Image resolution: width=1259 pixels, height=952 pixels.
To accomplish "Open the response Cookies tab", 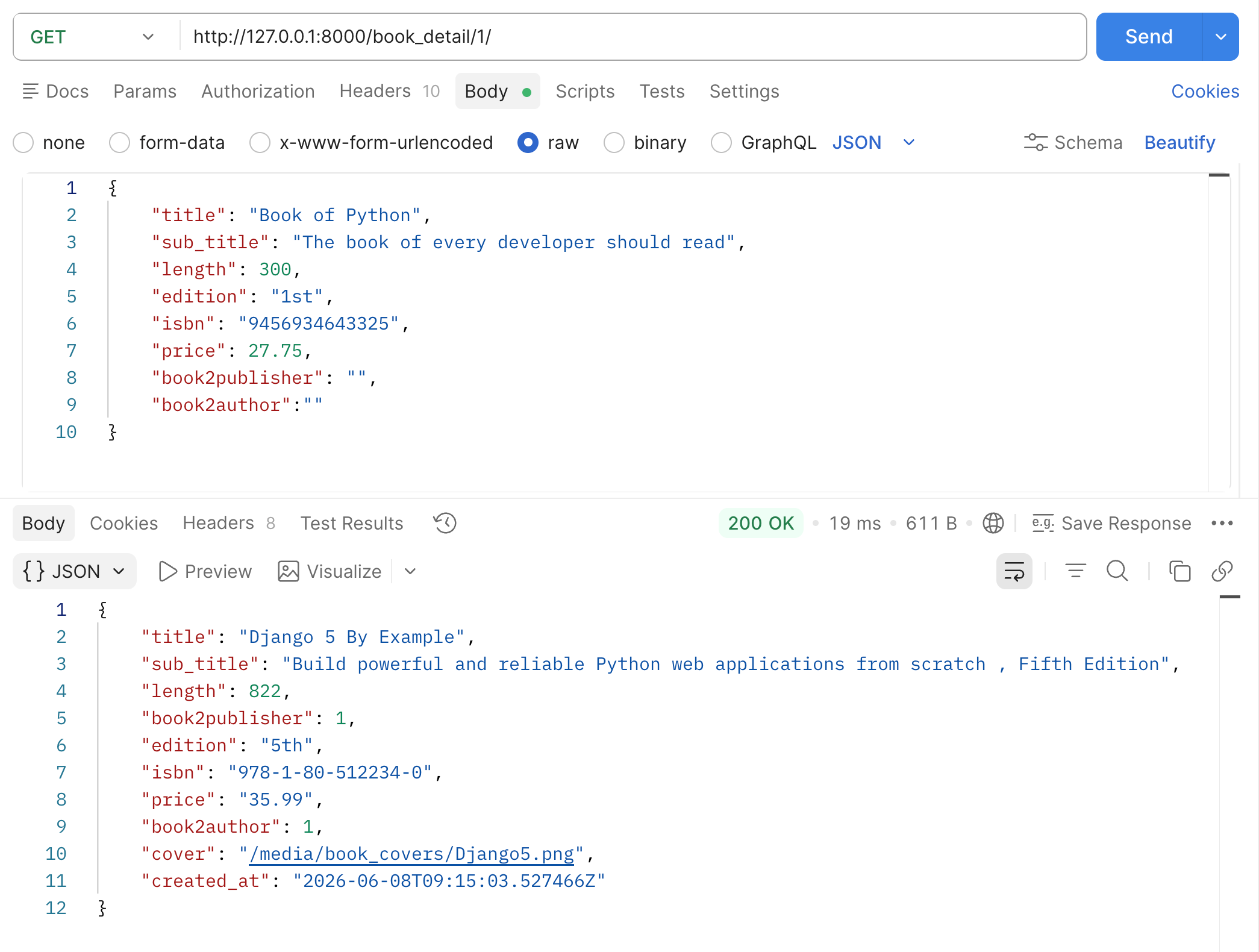I will click(123, 523).
